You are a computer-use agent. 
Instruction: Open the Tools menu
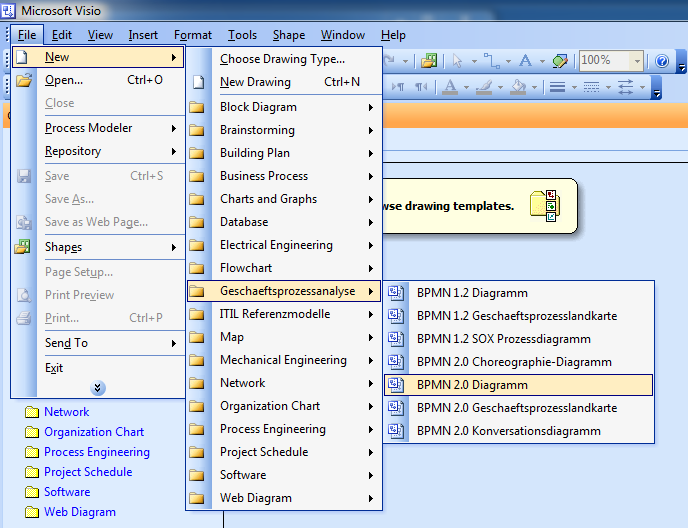[242, 35]
